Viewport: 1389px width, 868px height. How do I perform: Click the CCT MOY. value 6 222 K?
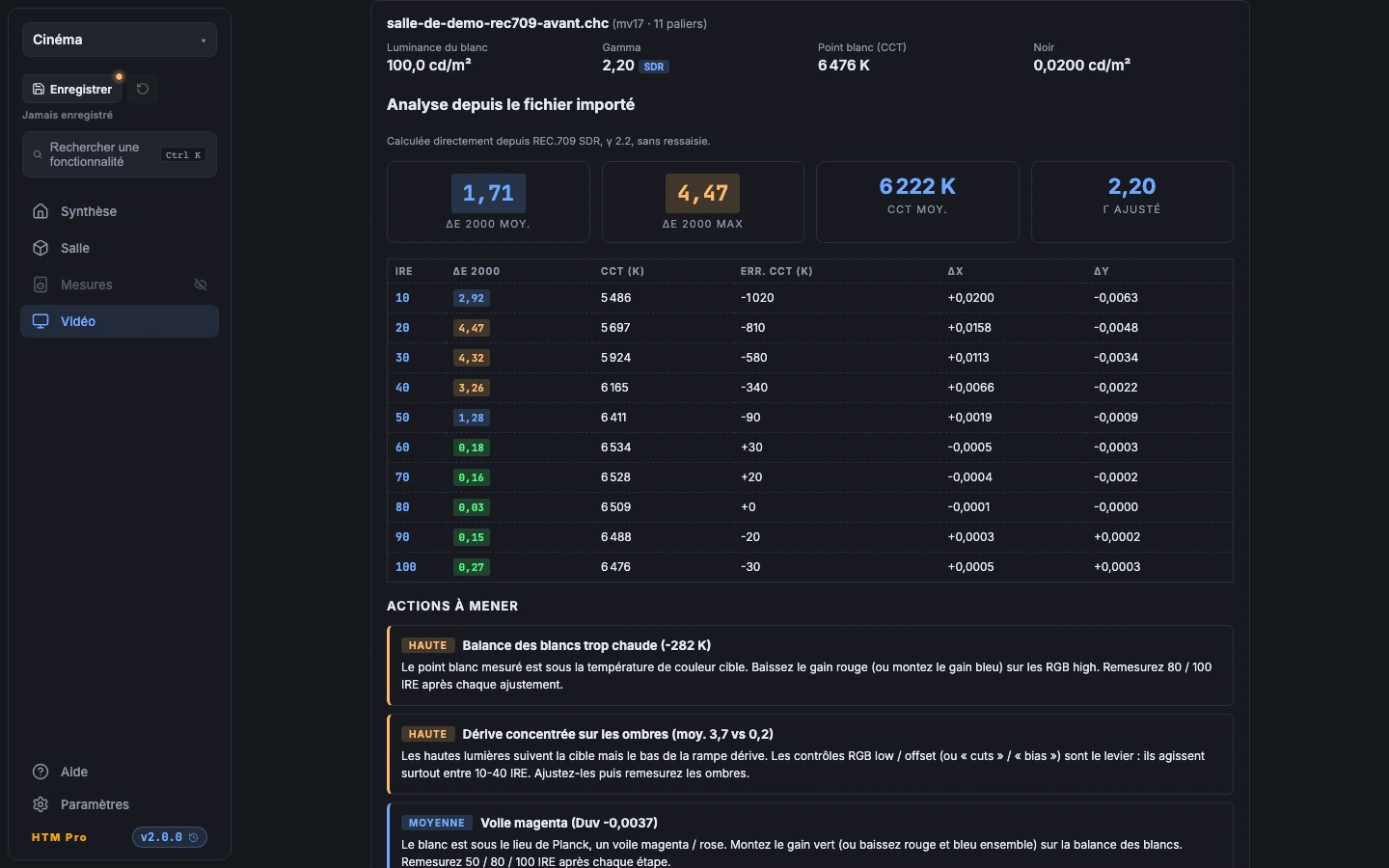coord(917,186)
